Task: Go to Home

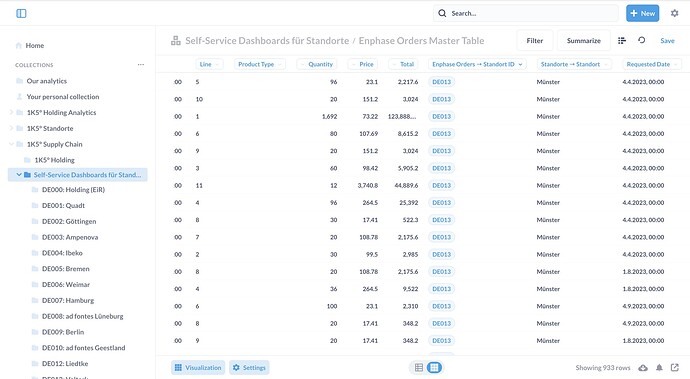Action: [35, 45]
